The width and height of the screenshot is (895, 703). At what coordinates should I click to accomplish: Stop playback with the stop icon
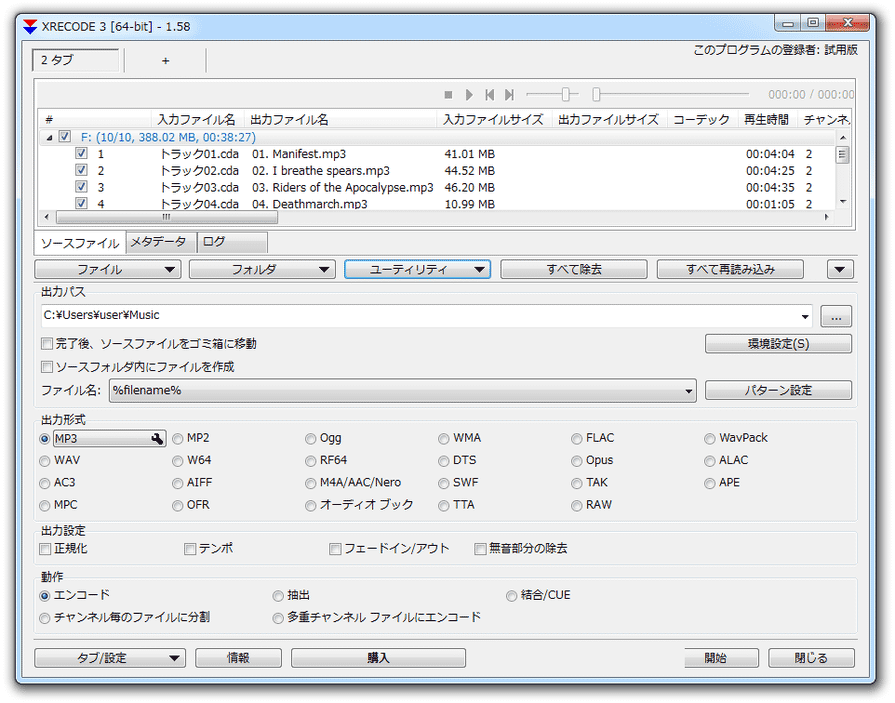[448, 95]
